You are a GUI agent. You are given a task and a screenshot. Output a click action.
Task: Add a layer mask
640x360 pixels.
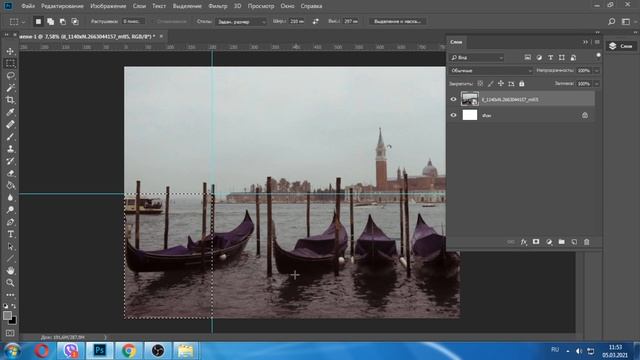pyautogui.click(x=536, y=242)
